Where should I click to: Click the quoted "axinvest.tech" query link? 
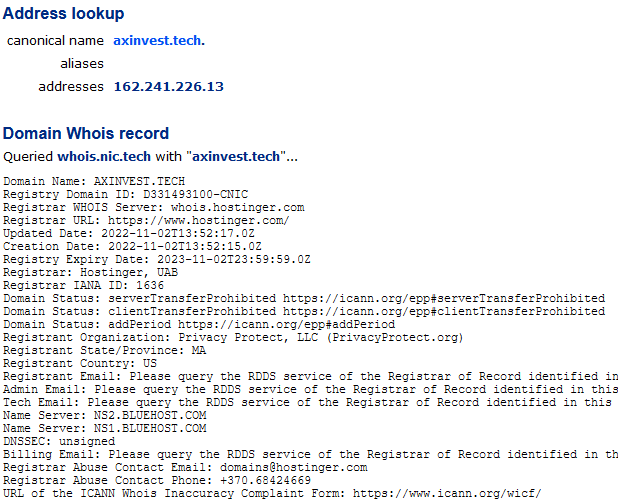click(236, 156)
